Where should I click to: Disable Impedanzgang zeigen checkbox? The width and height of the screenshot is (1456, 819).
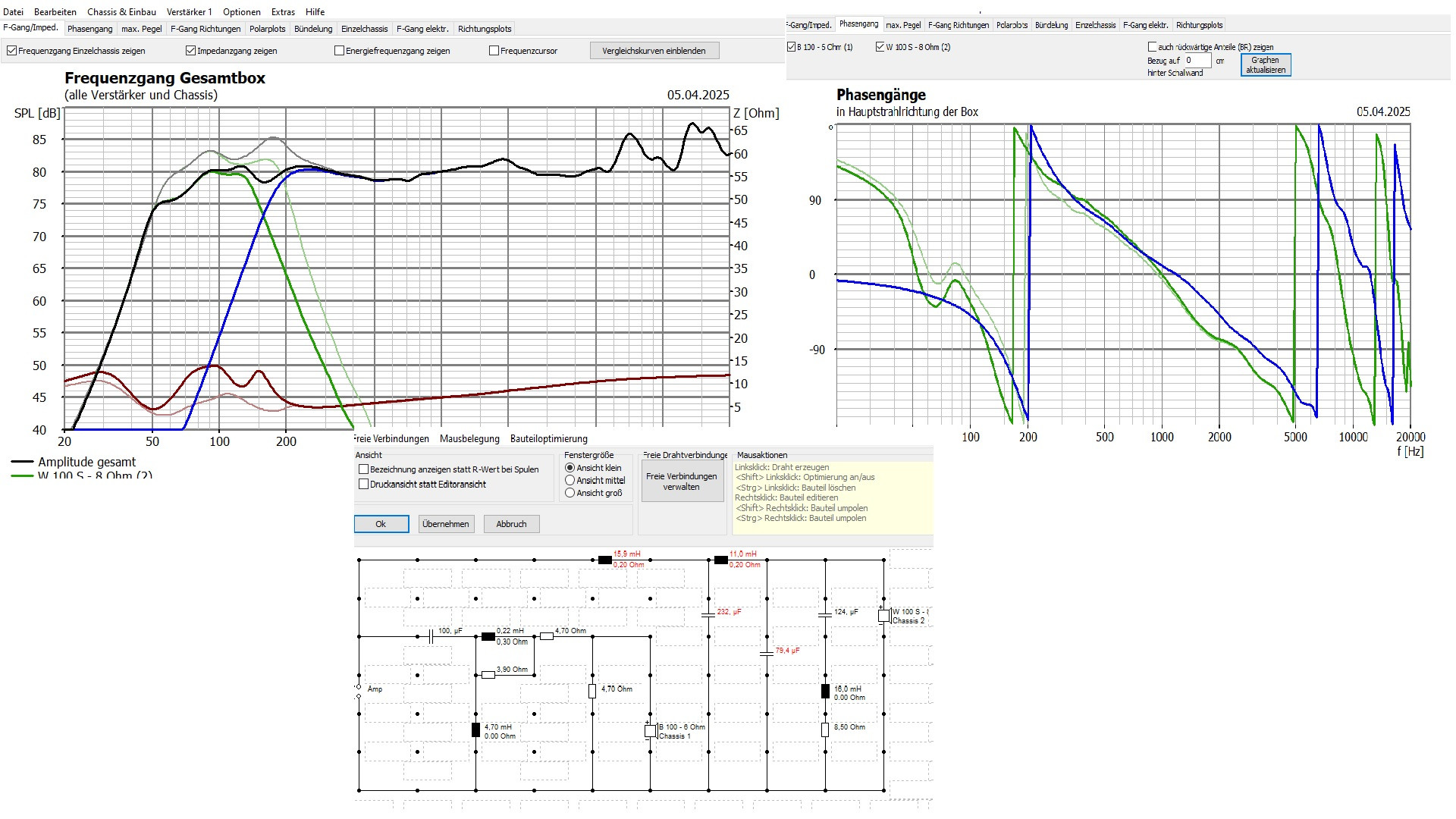click(190, 51)
